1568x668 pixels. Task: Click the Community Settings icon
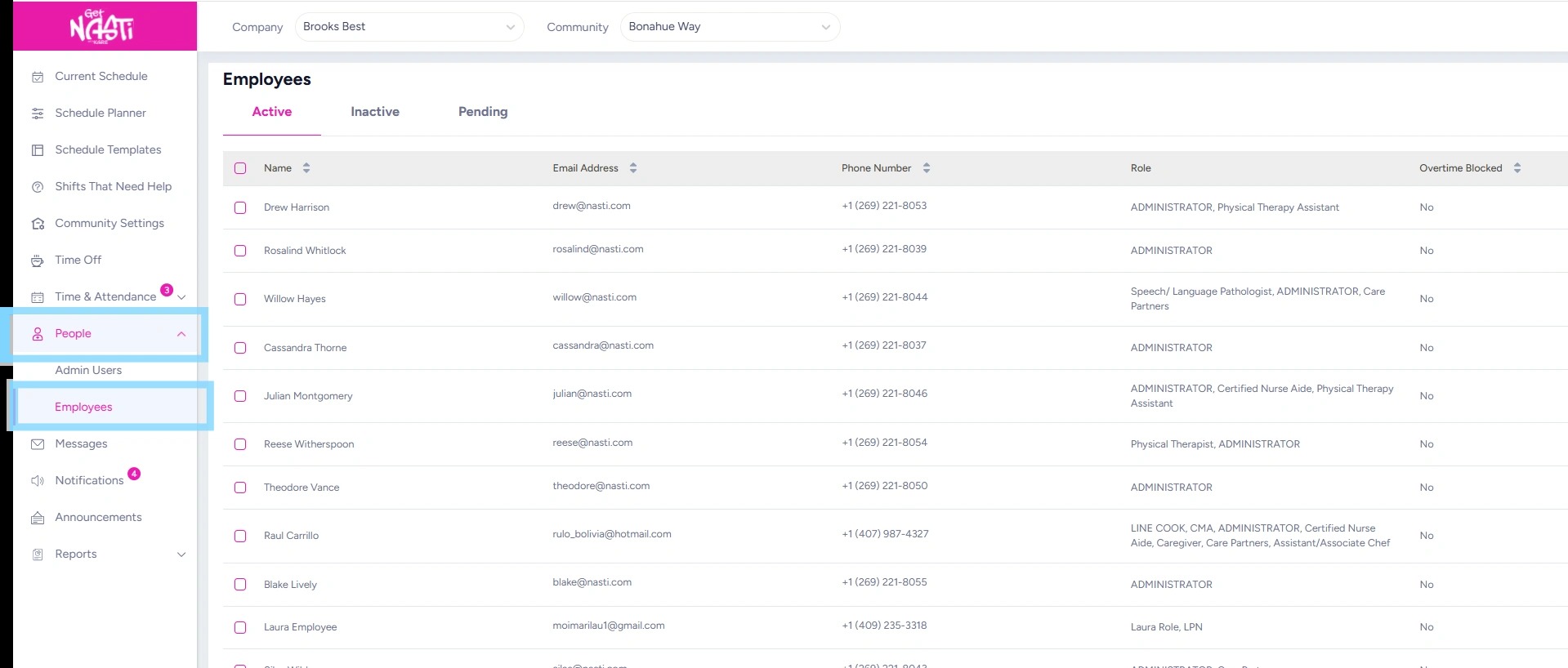tap(38, 224)
